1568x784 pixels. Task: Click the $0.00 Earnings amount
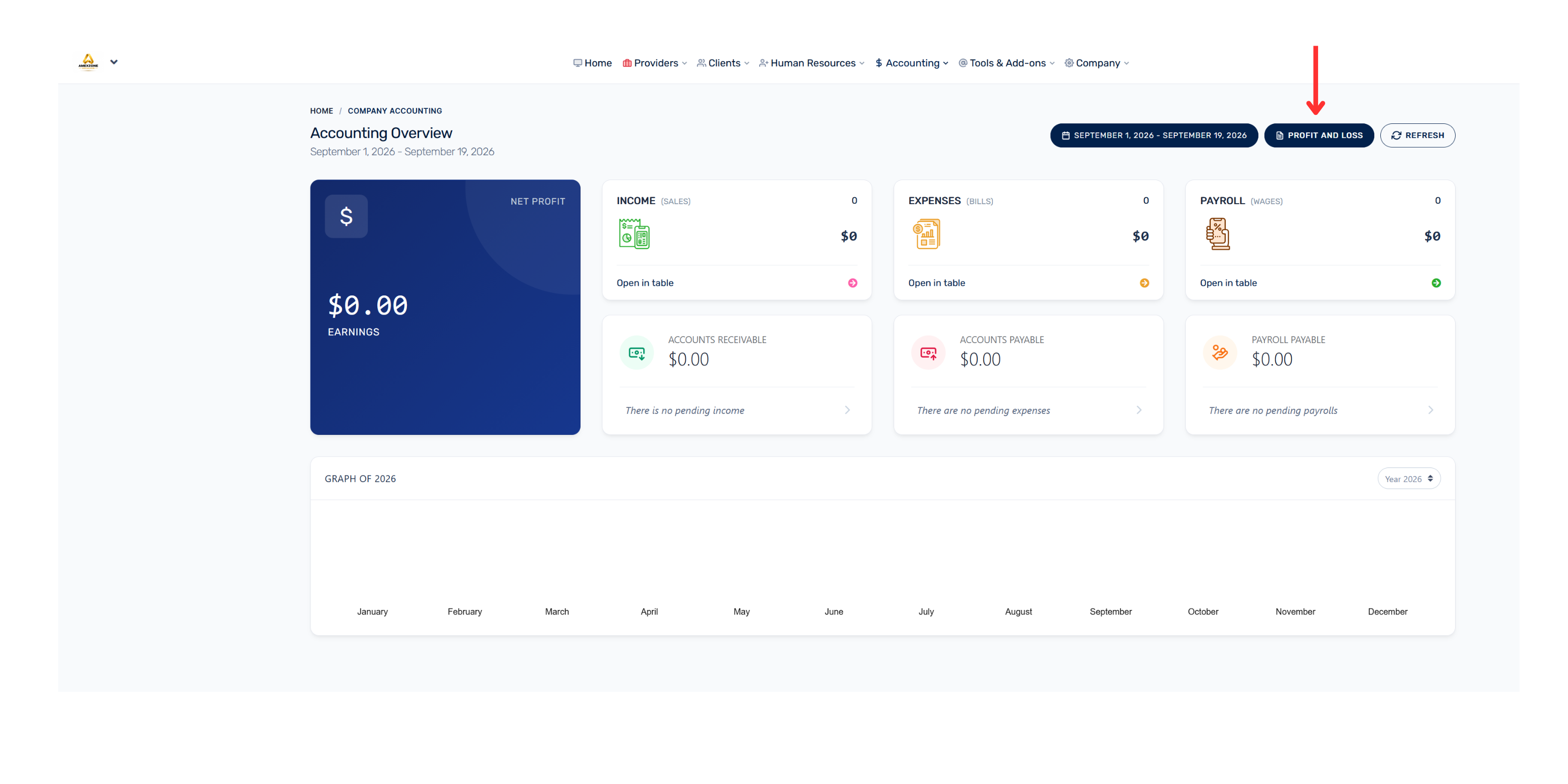click(x=368, y=305)
